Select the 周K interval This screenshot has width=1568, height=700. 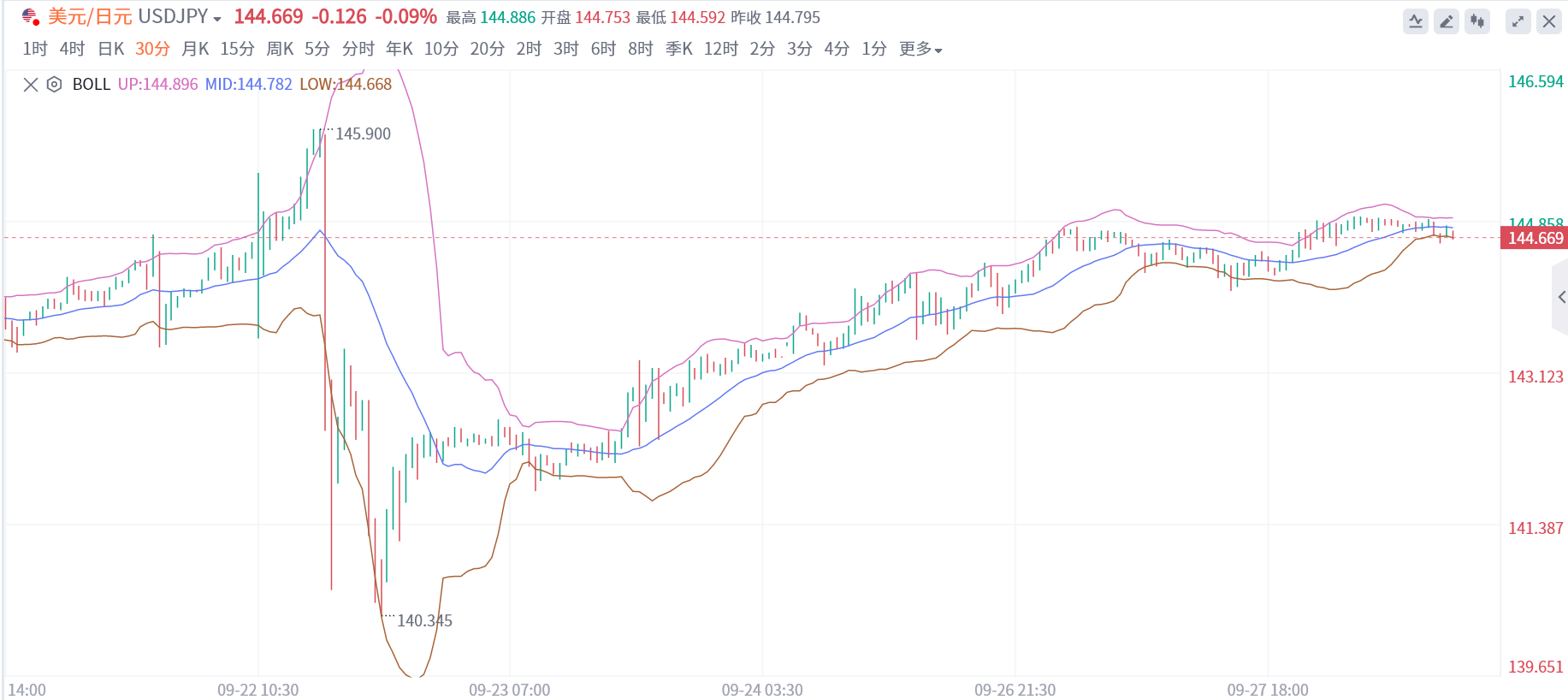click(280, 49)
